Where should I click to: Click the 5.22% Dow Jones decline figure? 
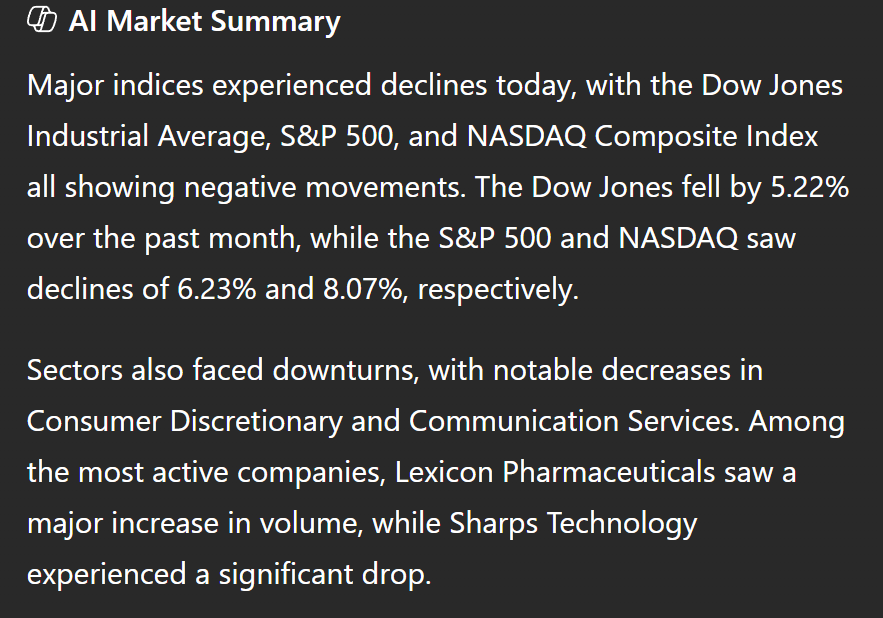[808, 186]
